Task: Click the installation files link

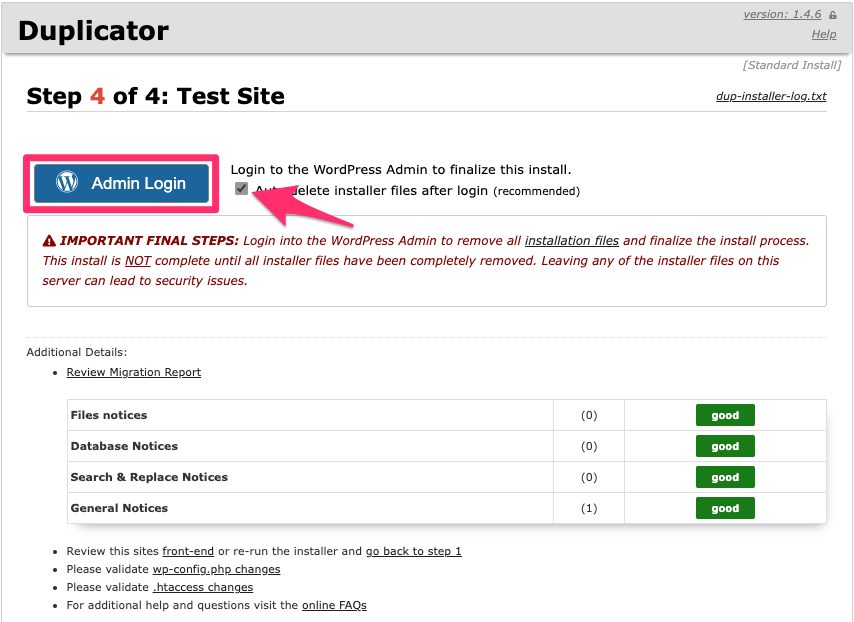Action: [x=572, y=241]
